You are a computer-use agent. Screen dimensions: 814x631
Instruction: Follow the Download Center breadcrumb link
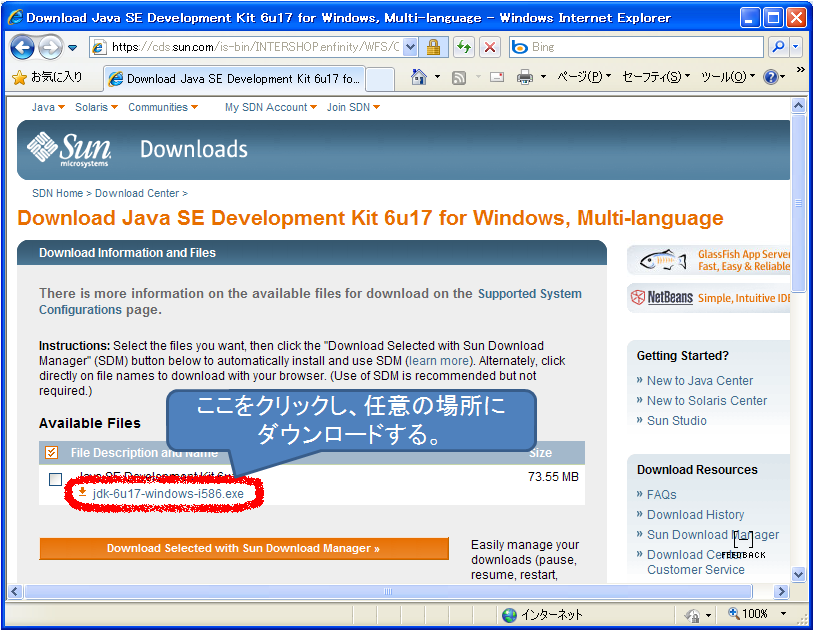137,193
